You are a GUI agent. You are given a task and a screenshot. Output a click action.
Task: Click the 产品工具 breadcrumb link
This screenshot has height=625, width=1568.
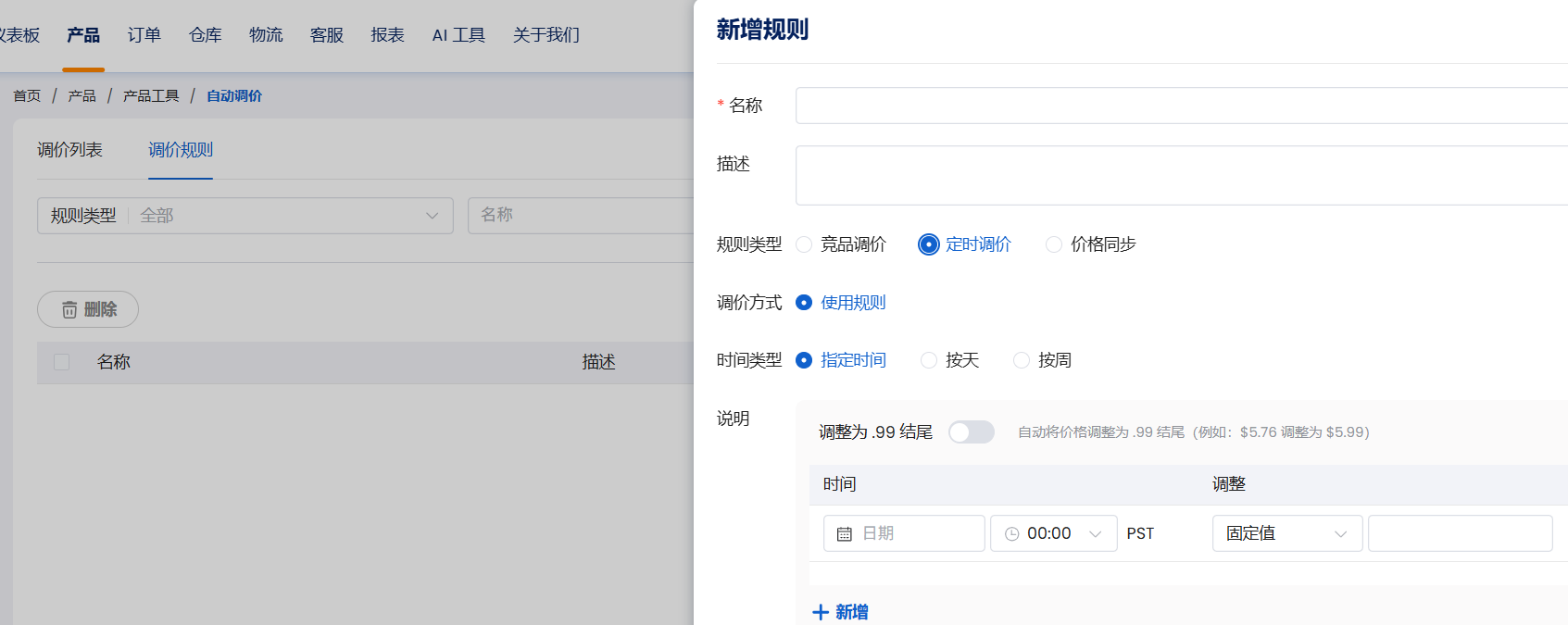coord(151,96)
